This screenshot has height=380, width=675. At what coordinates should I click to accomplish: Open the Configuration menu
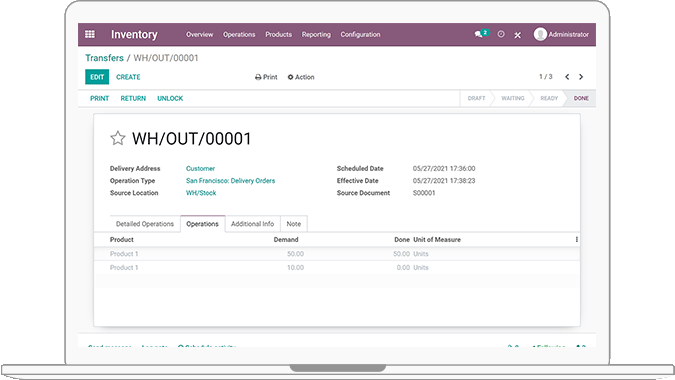(360, 34)
